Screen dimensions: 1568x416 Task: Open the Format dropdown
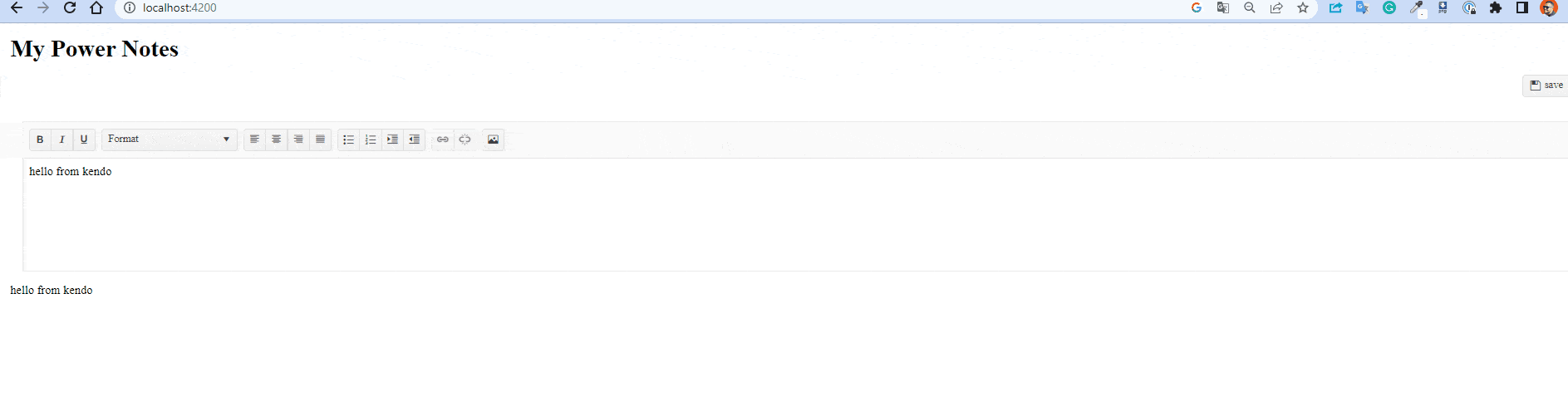point(170,139)
